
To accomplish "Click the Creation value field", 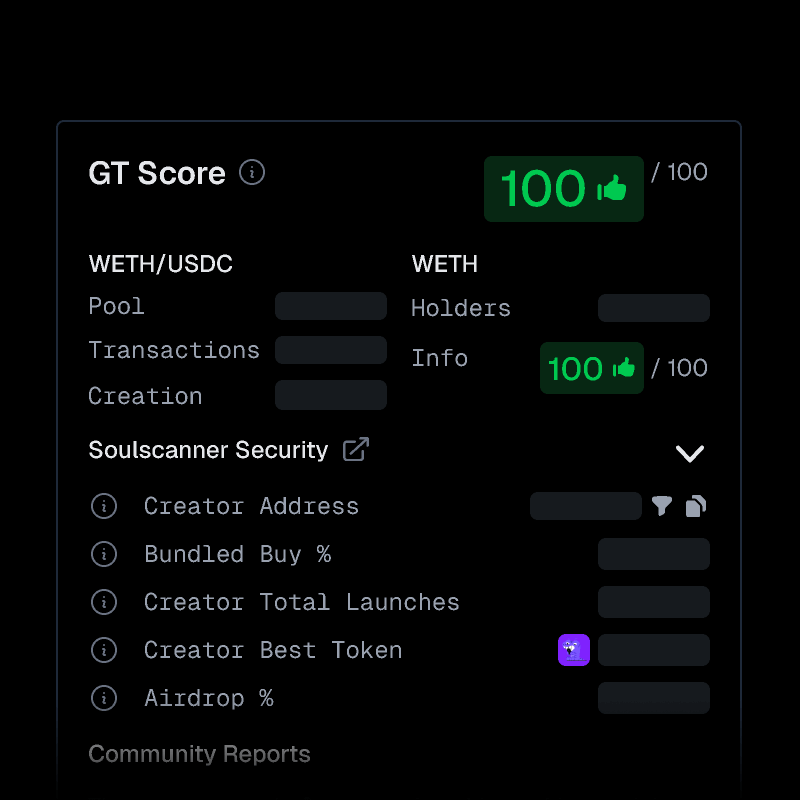I will [330, 394].
